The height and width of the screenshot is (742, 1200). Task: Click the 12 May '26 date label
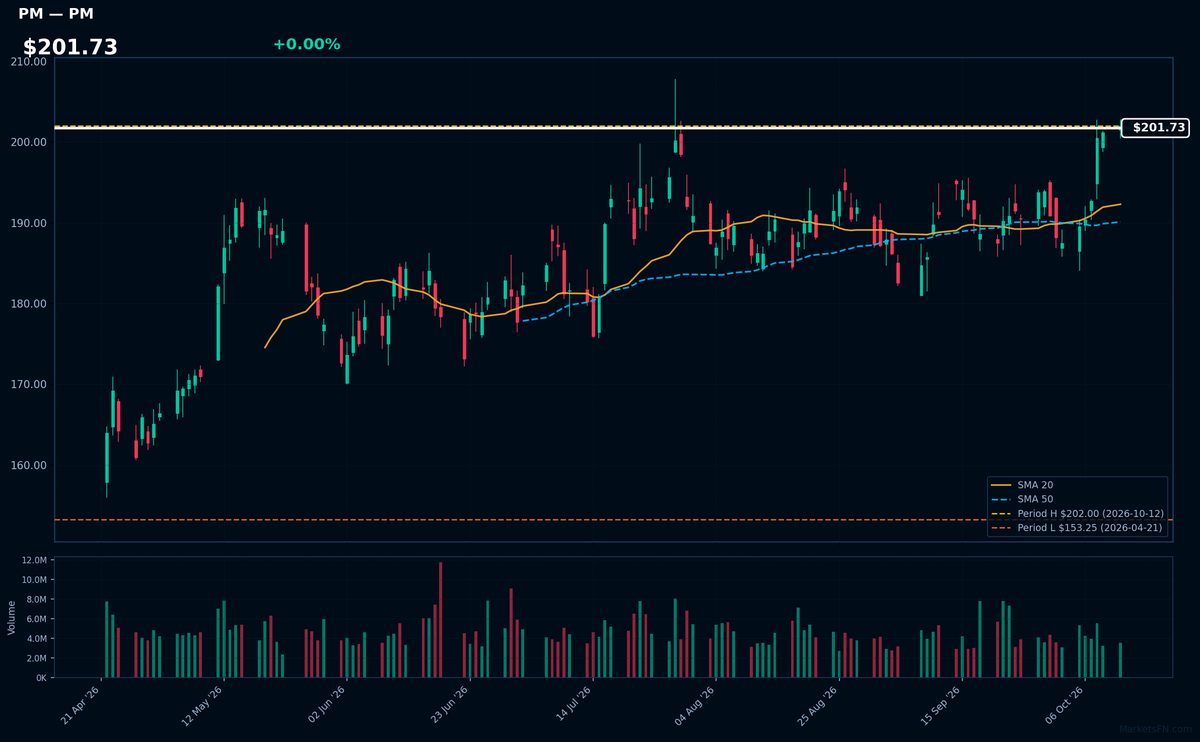click(204, 705)
